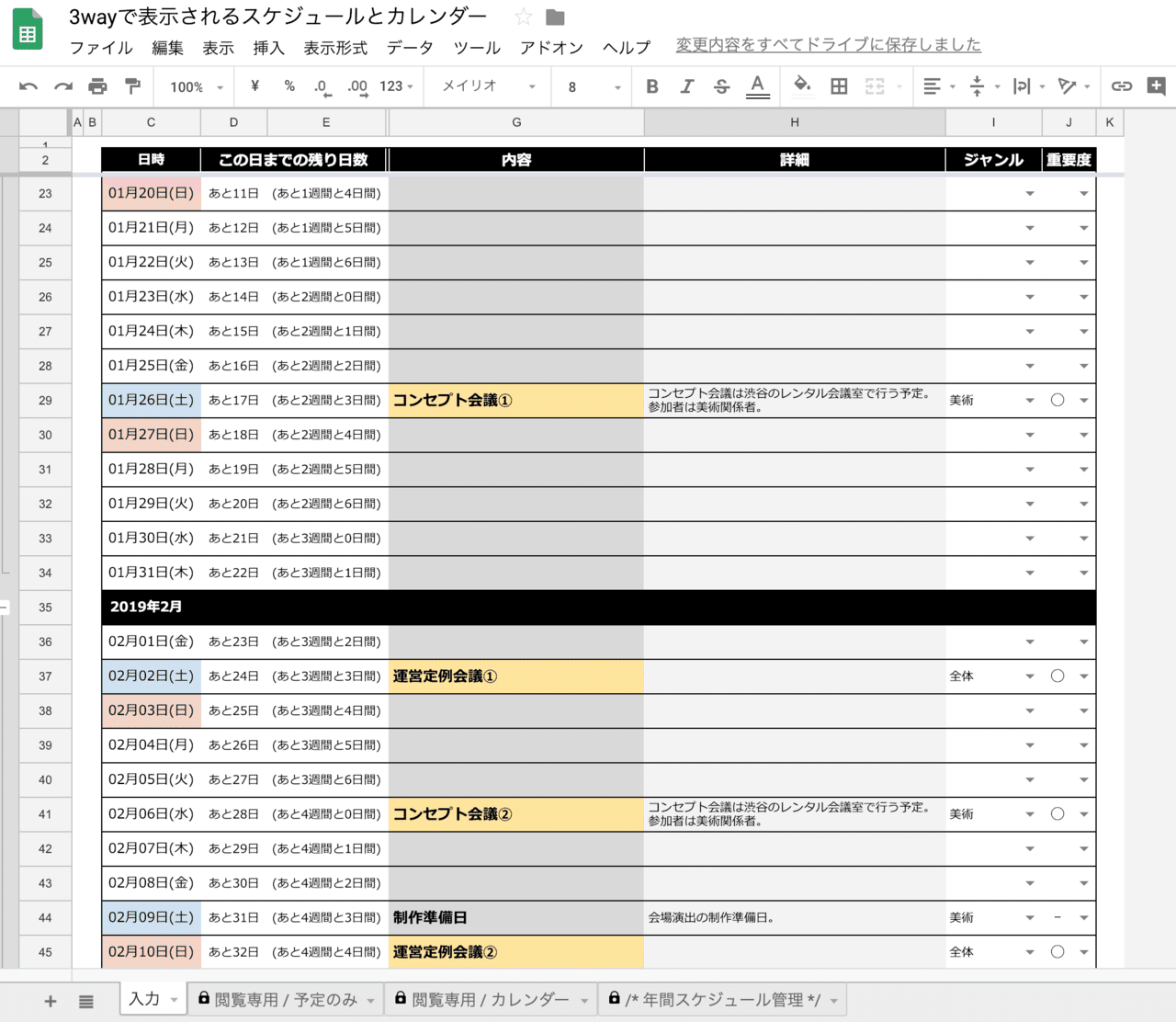Toggle bold formatting
The image size is (1176, 1022).
651,85
